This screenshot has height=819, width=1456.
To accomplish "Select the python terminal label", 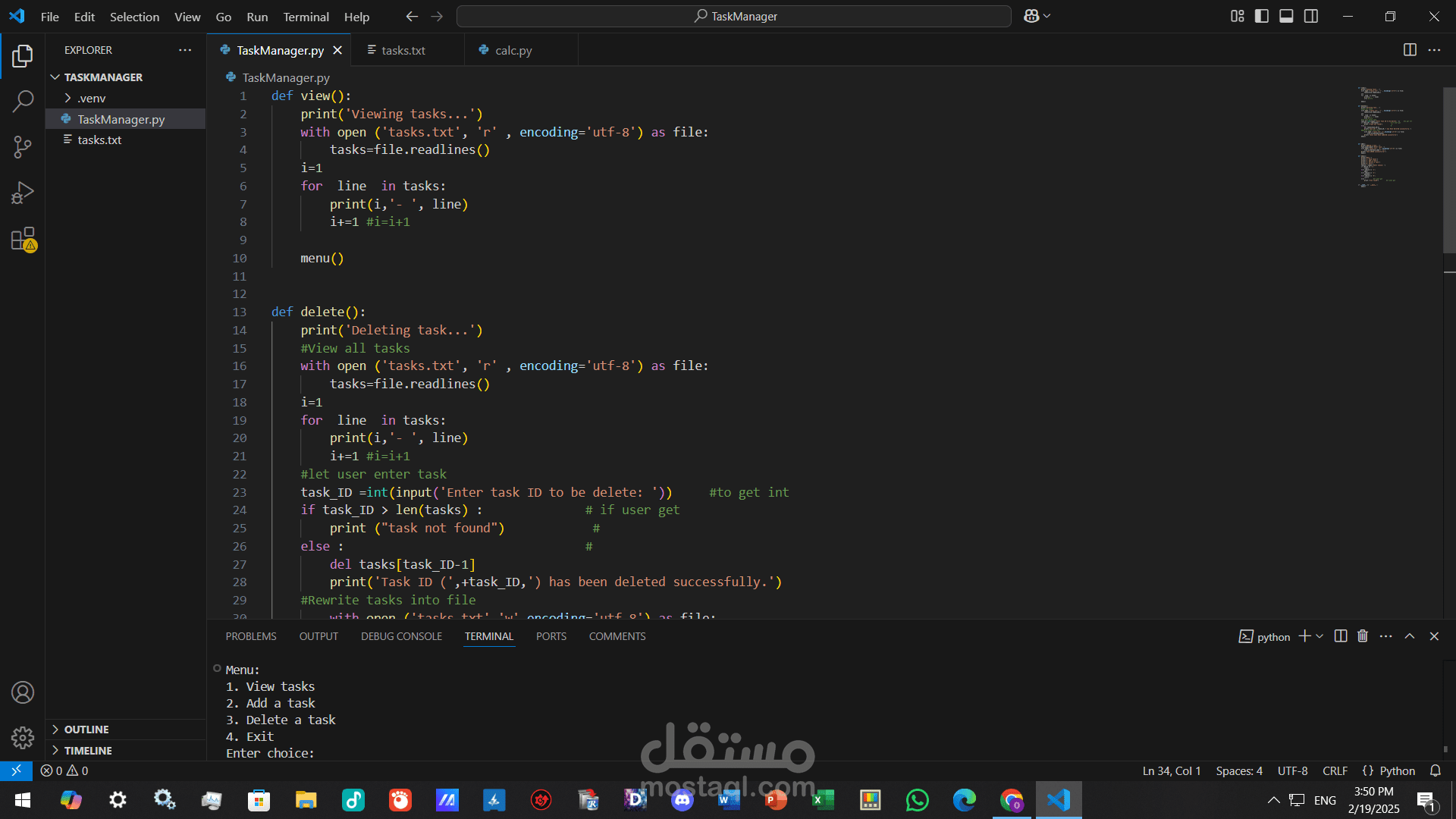I will pyautogui.click(x=1264, y=637).
